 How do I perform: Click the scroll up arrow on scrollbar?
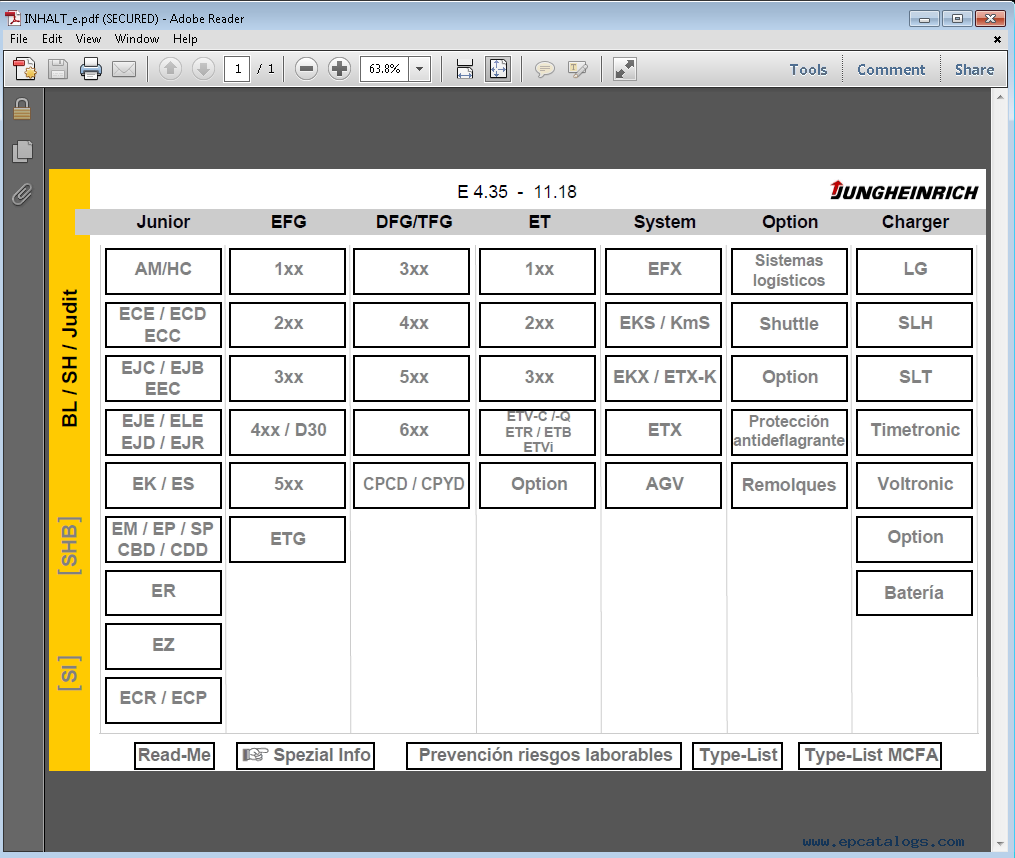(1000, 98)
